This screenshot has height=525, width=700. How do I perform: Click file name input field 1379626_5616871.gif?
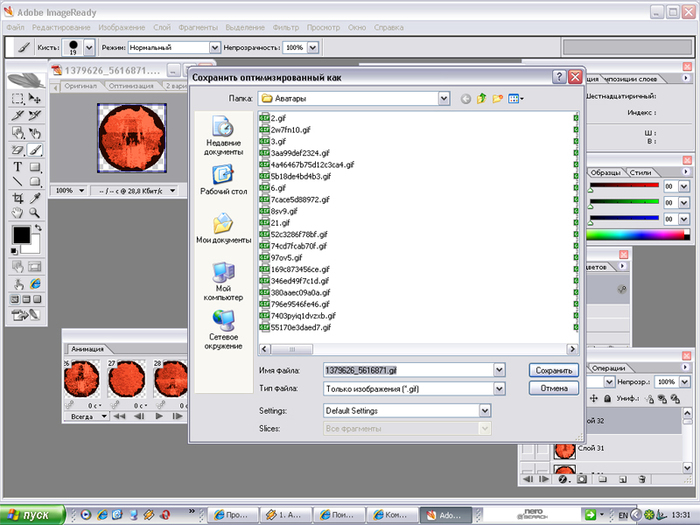click(408, 370)
